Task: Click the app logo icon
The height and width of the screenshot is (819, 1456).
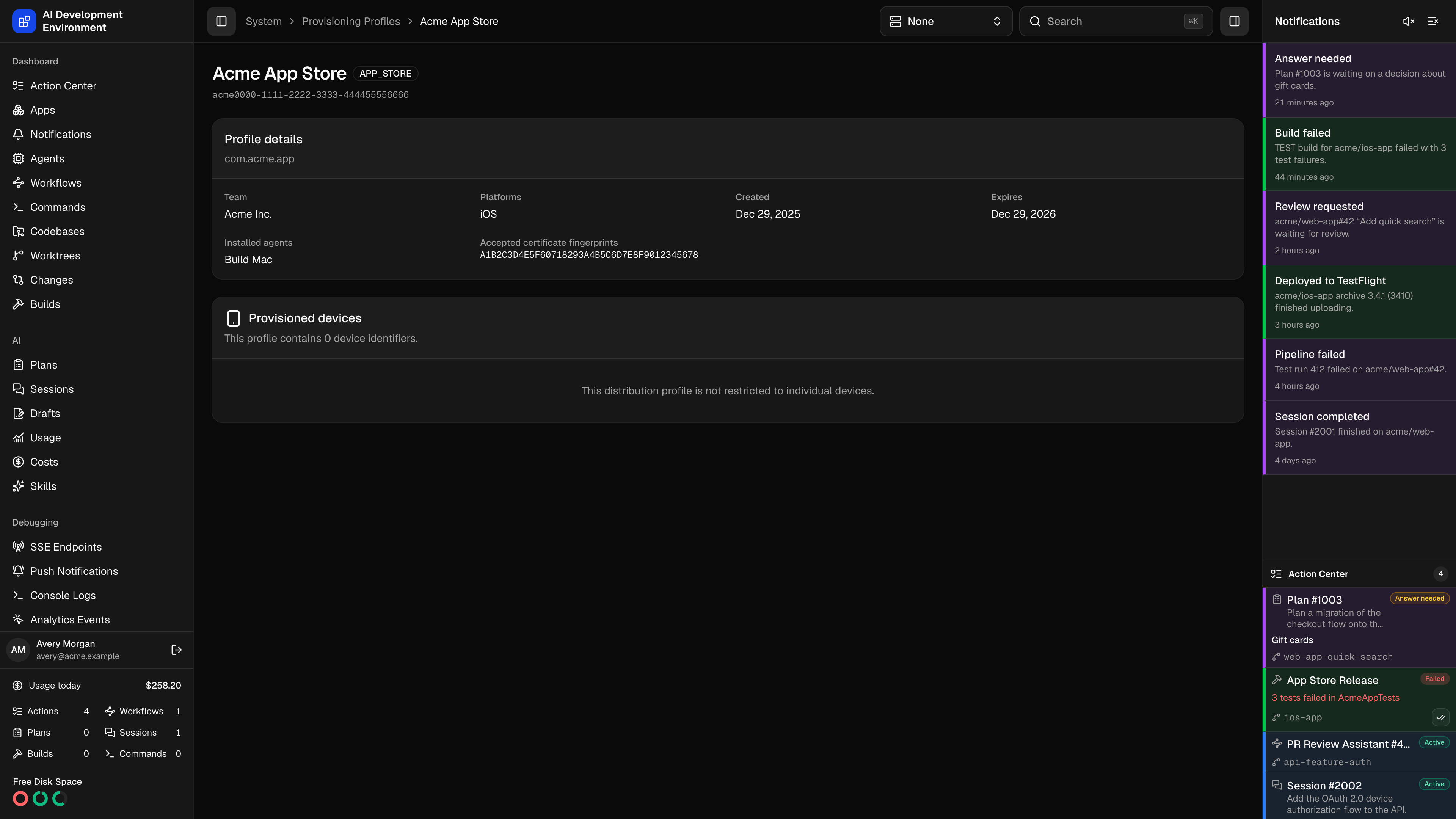Action: point(24,22)
